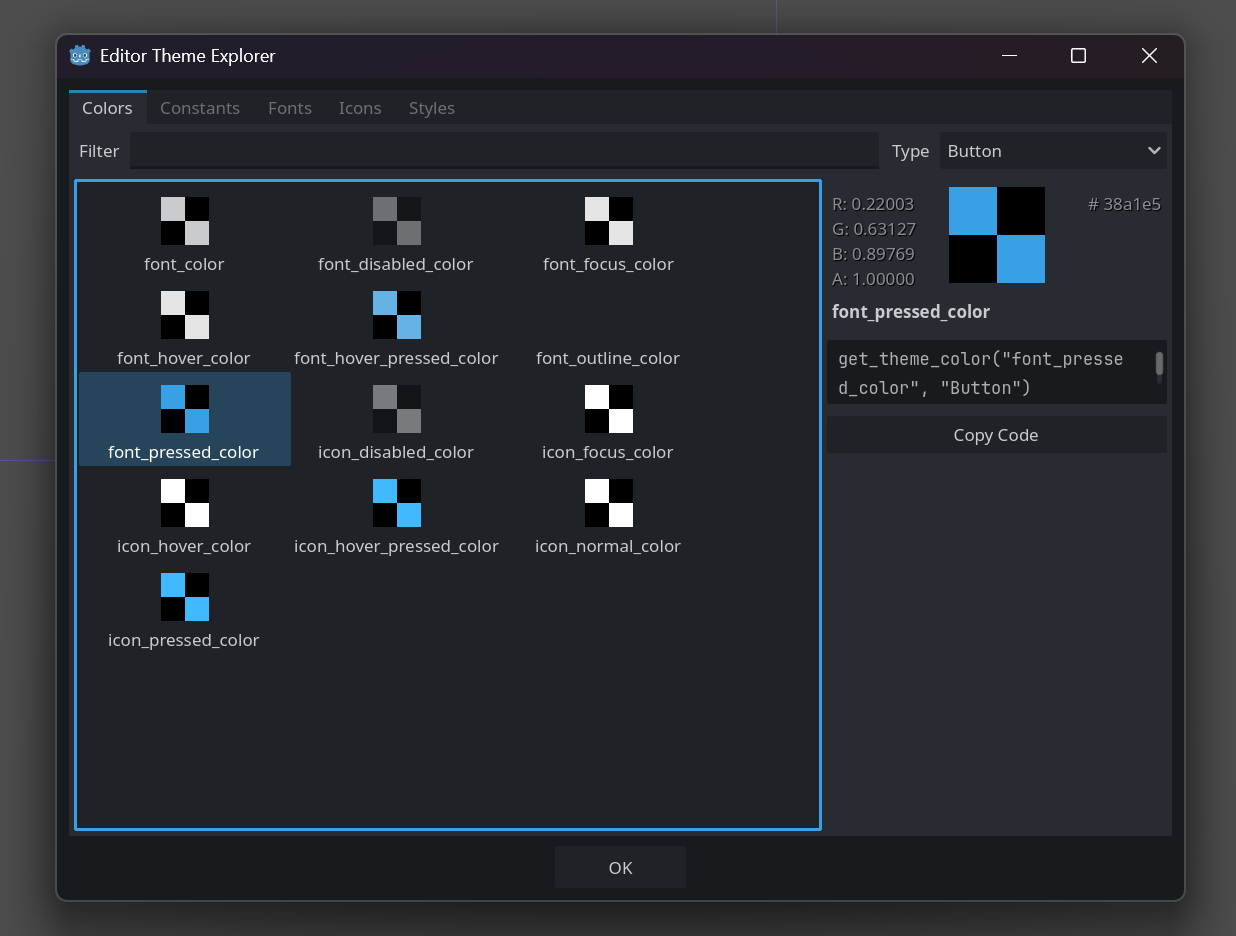
Task: Choose the icon_normal_color swatch
Action: 609,503
